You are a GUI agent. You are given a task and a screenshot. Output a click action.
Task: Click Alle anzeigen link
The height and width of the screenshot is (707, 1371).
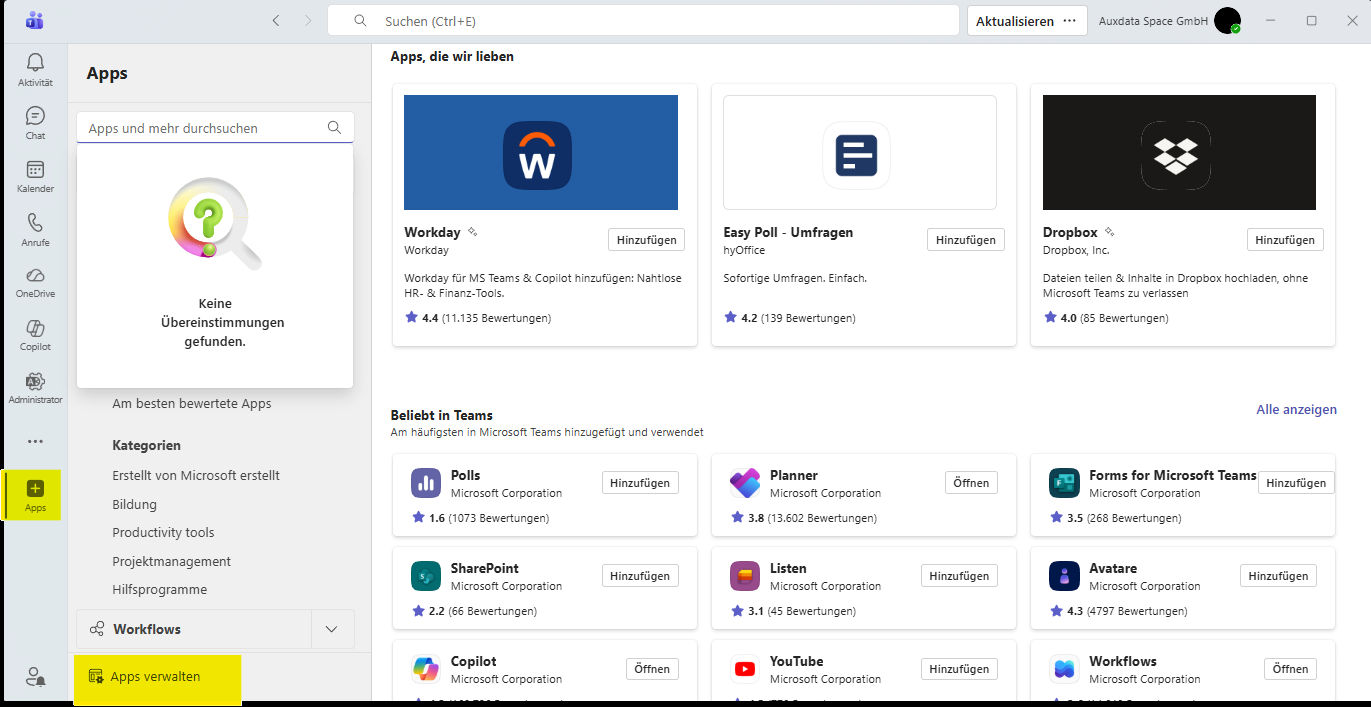coord(1296,409)
